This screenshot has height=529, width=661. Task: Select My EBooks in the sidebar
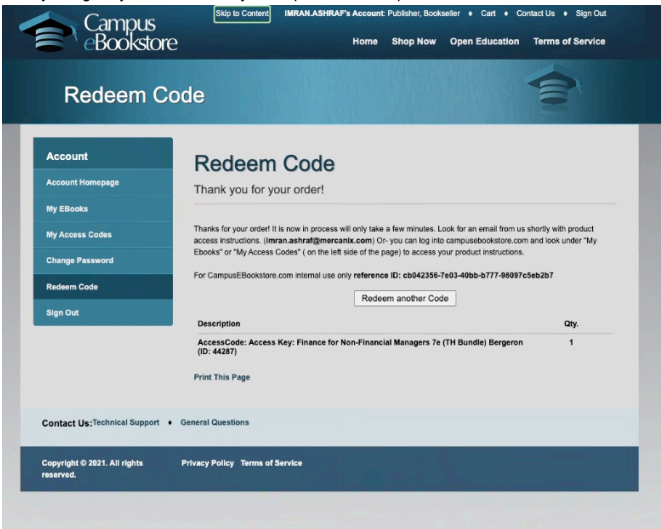(67, 209)
